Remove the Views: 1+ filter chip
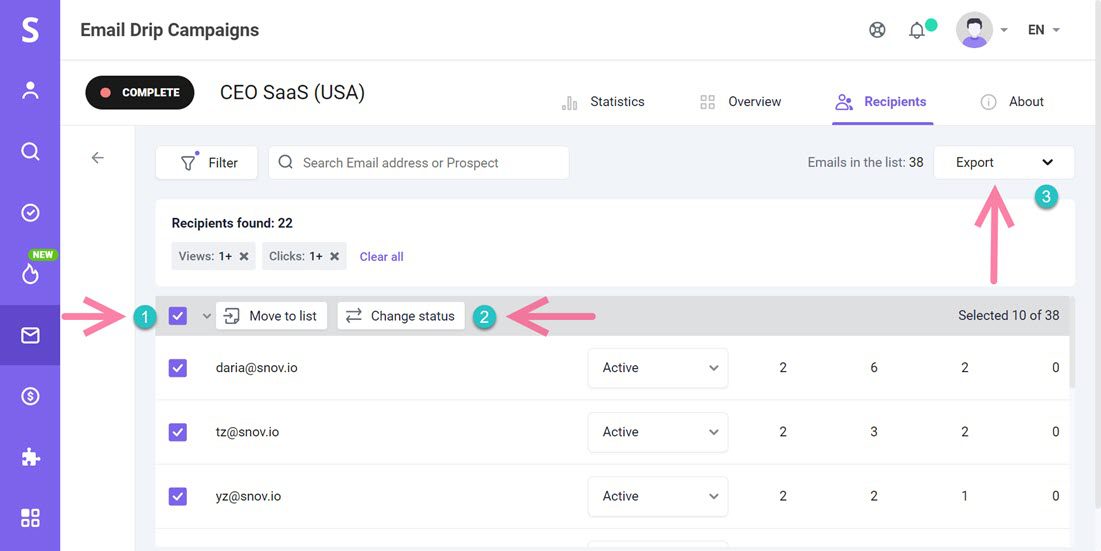Screen dimensions: 1101x551 [244, 256]
